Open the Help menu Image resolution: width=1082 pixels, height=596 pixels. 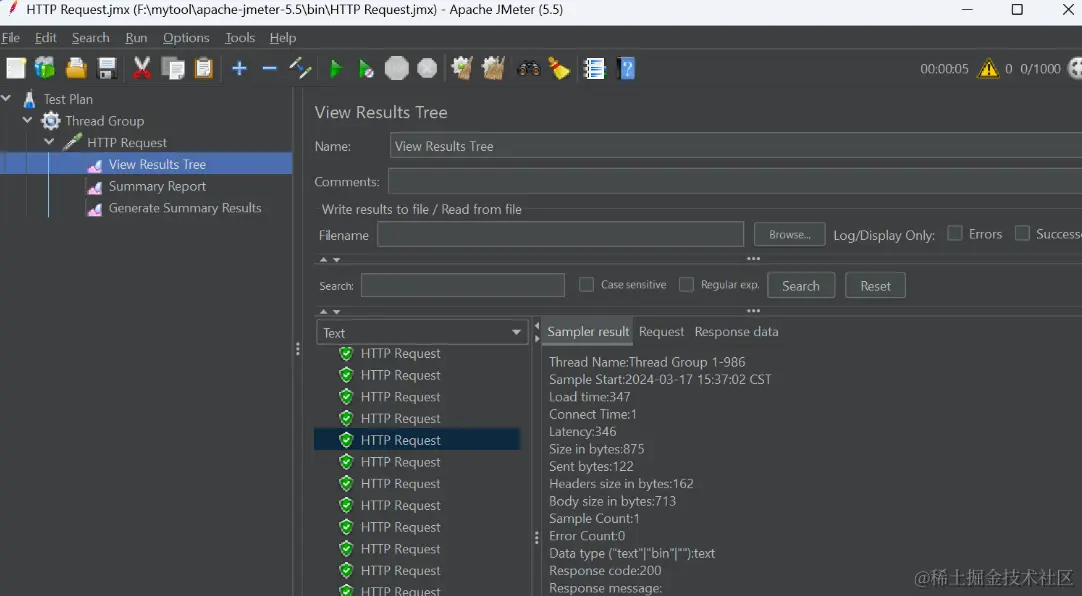point(283,38)
